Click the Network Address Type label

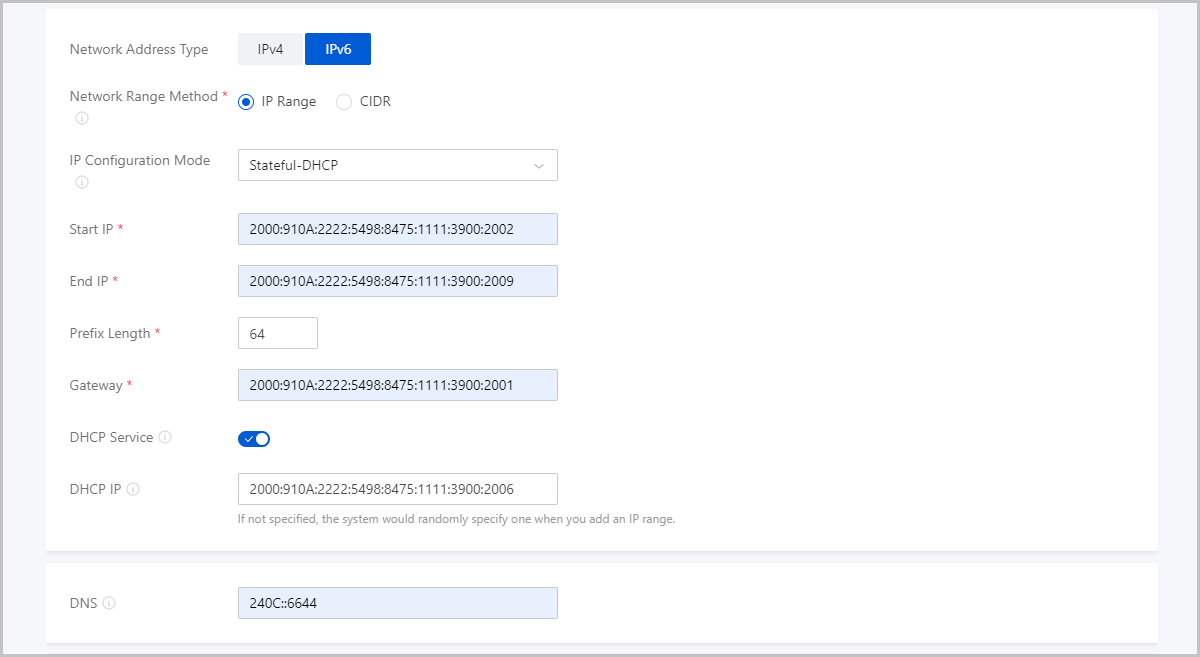pyautogui.click(x=139, y=50)
